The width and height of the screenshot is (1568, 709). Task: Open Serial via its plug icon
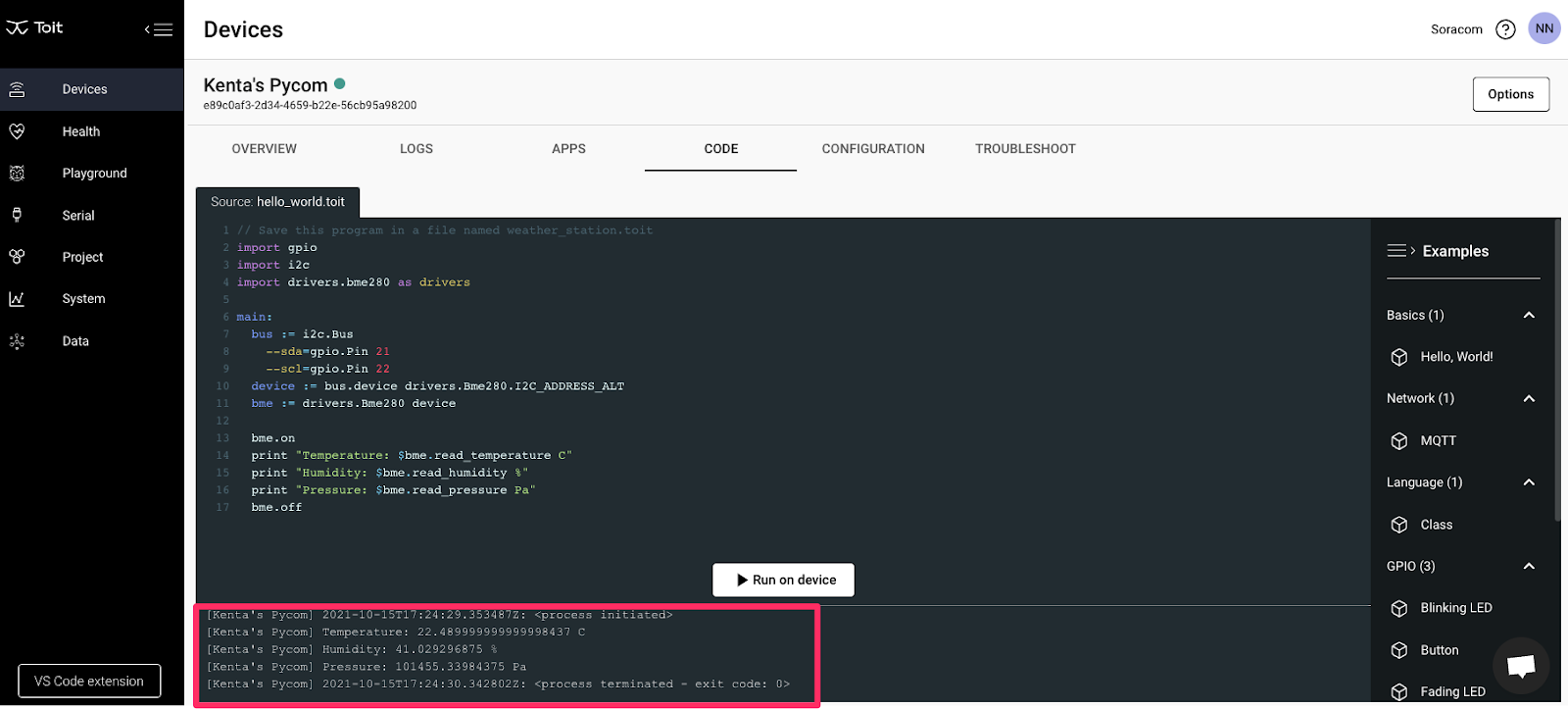17,215
